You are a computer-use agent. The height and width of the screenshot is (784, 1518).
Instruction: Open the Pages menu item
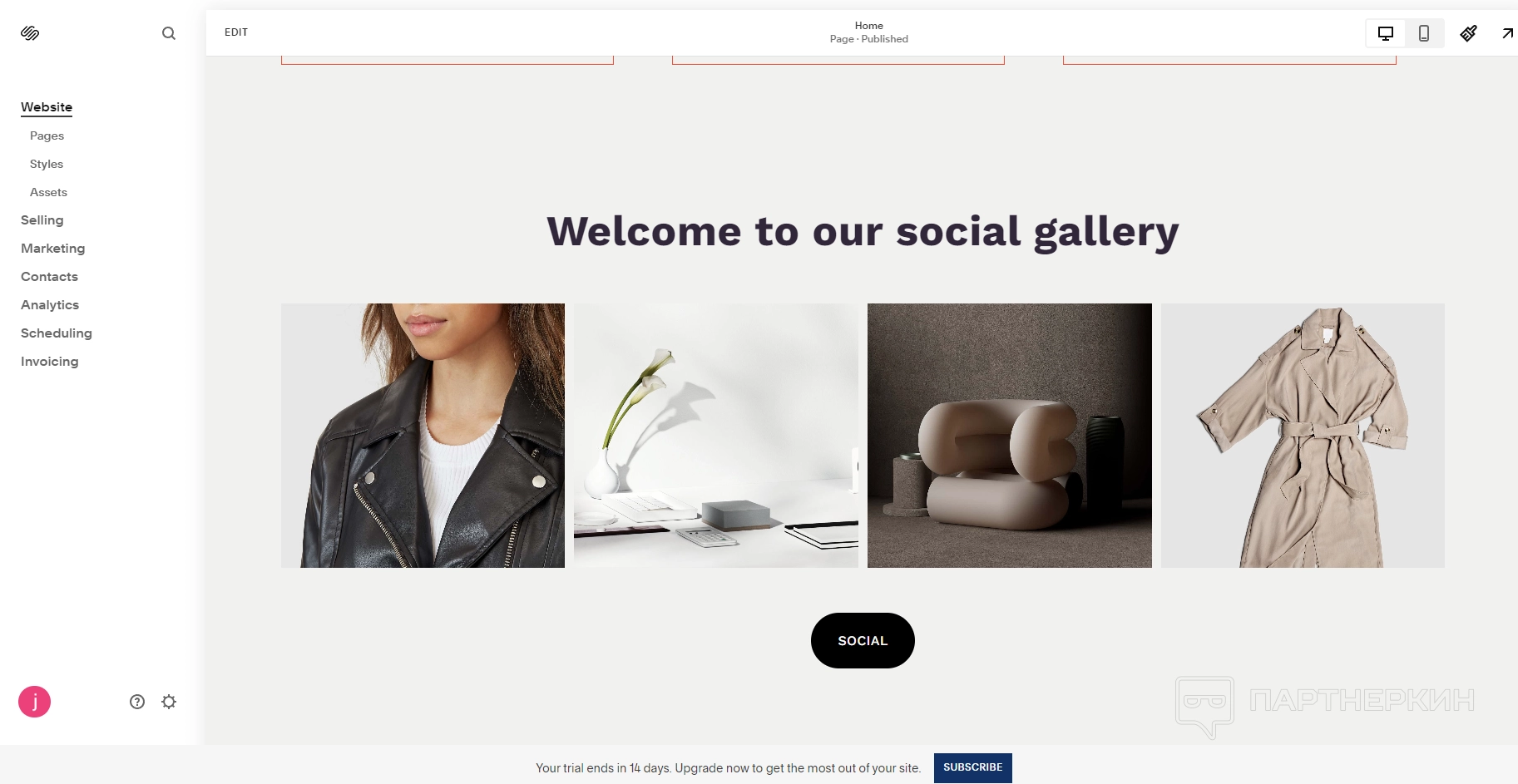pyautogui.click(x=47, y=136)
